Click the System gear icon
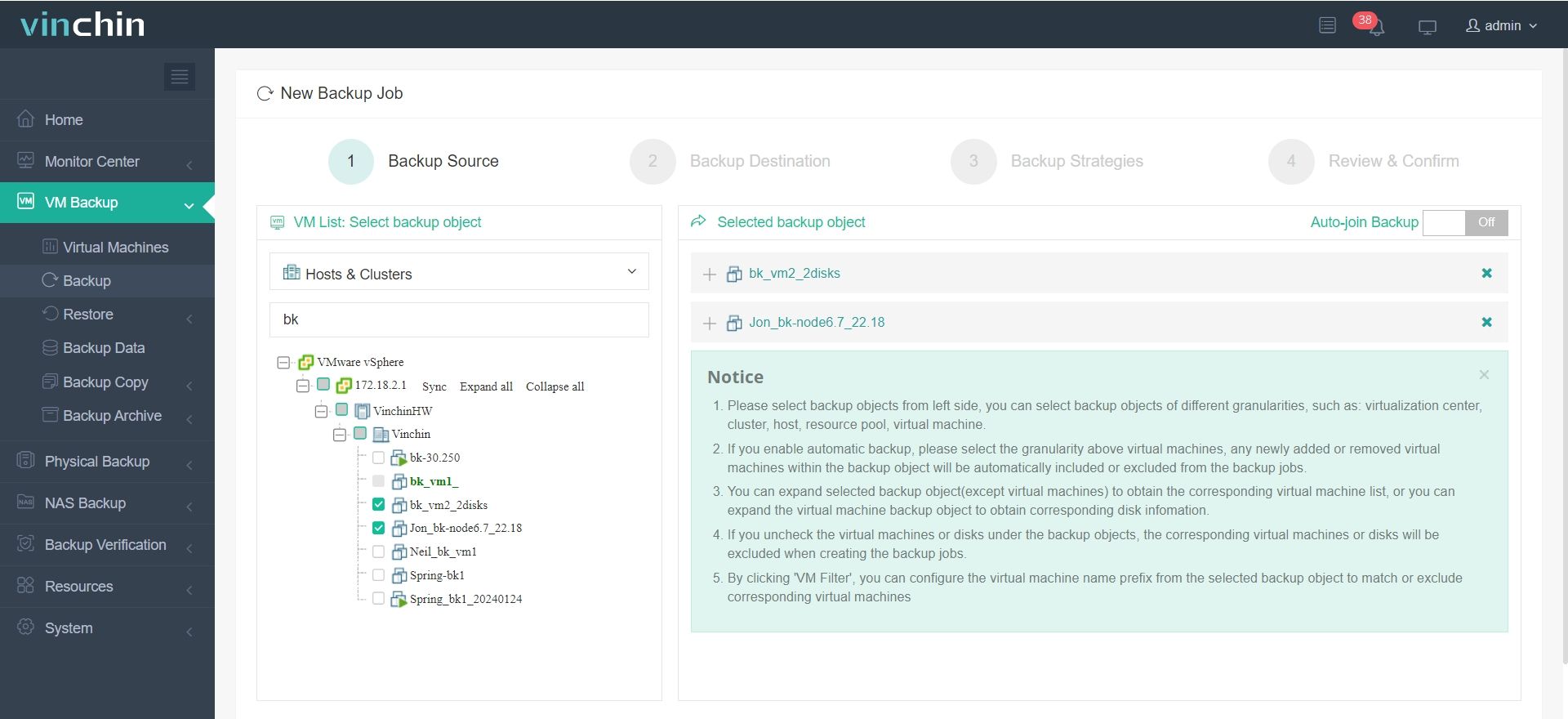The image size is (1568, 719). coord(26,627)
